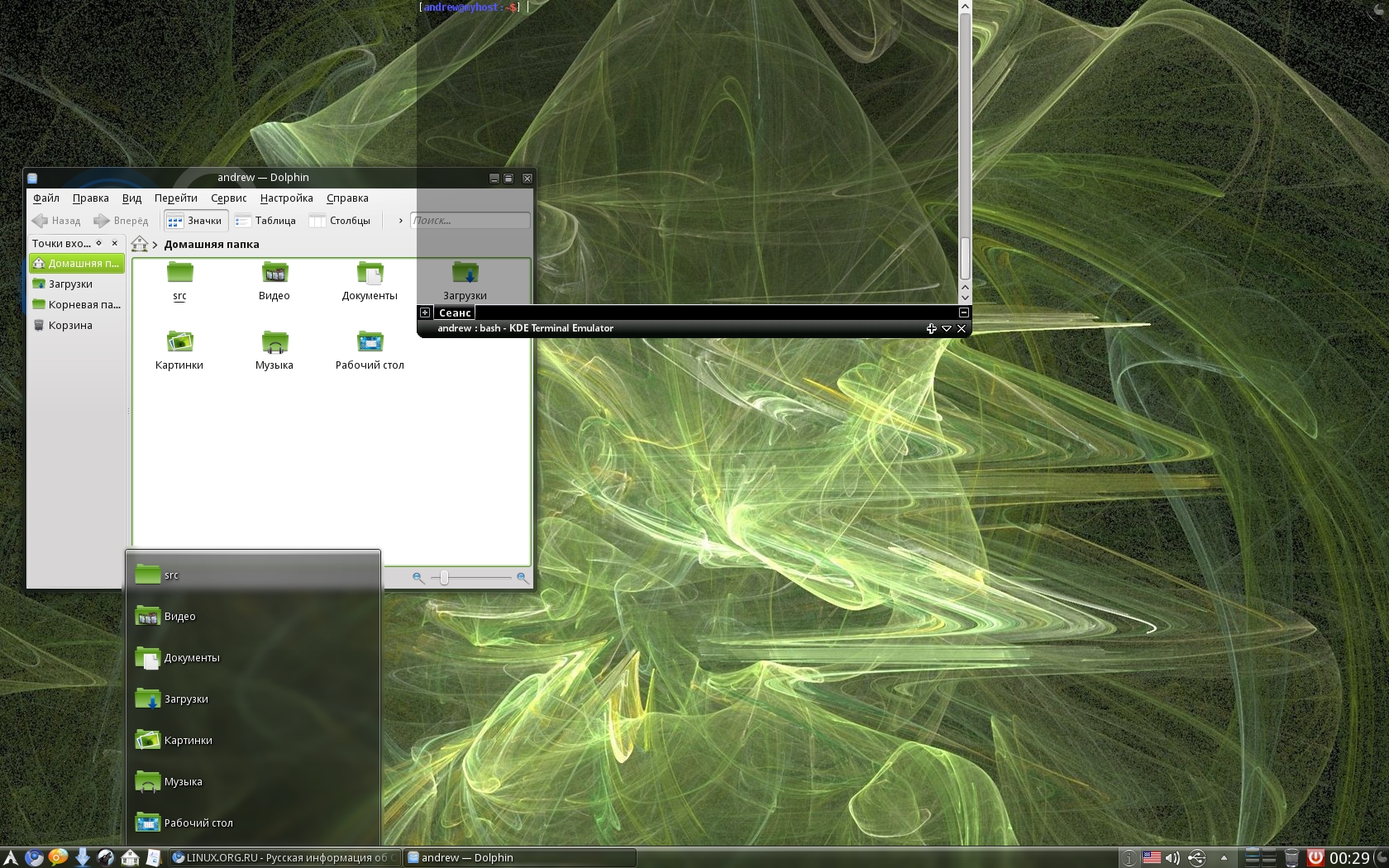Click the info notifications tray icon
The width and height of the screenshot is (1389, 868).
tap(1129, 857)
